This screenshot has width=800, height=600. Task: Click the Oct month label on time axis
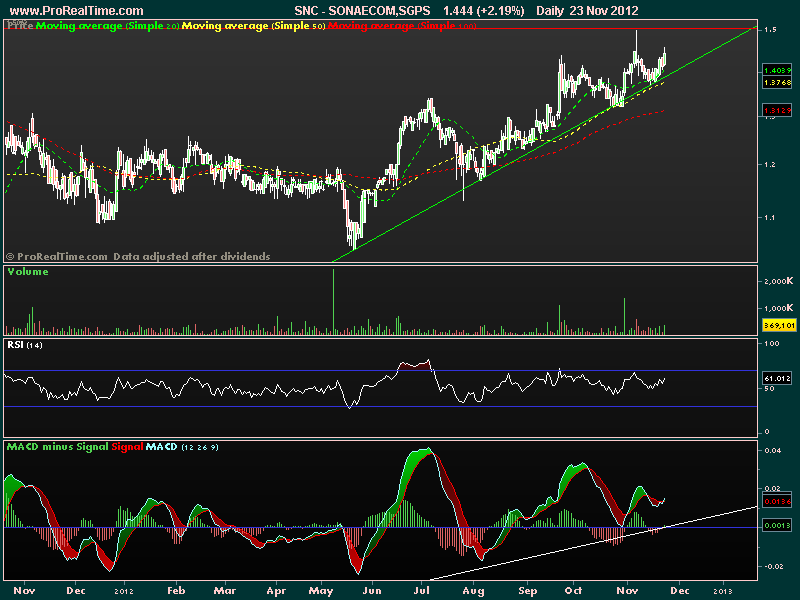point(573,591)
